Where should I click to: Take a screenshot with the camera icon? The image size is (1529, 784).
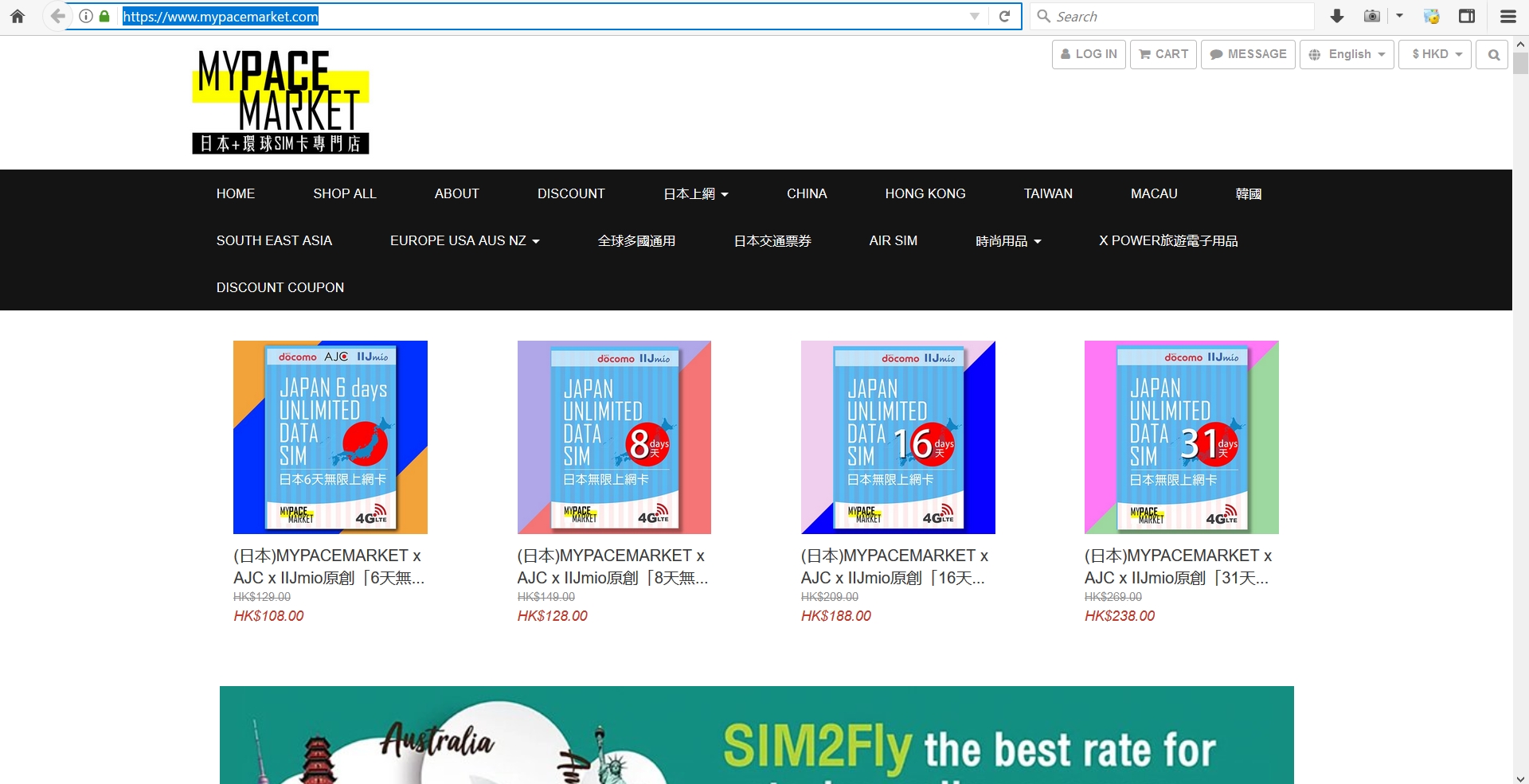pyautogui.click(x=1371, y=16)
